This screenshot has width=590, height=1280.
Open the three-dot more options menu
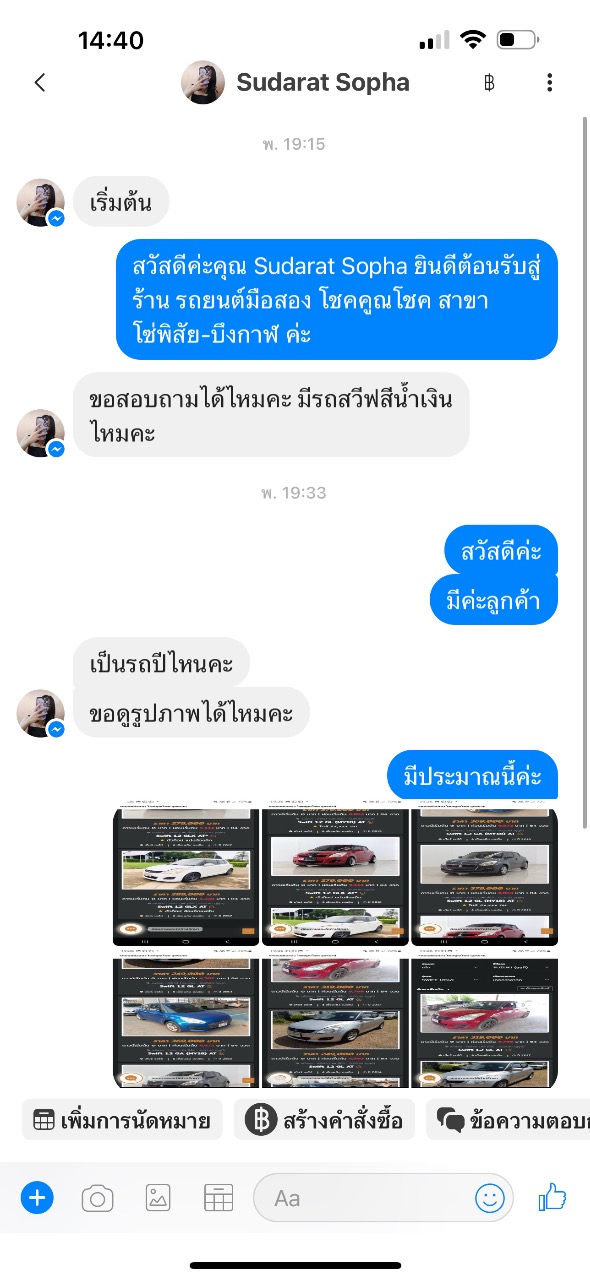549,83
